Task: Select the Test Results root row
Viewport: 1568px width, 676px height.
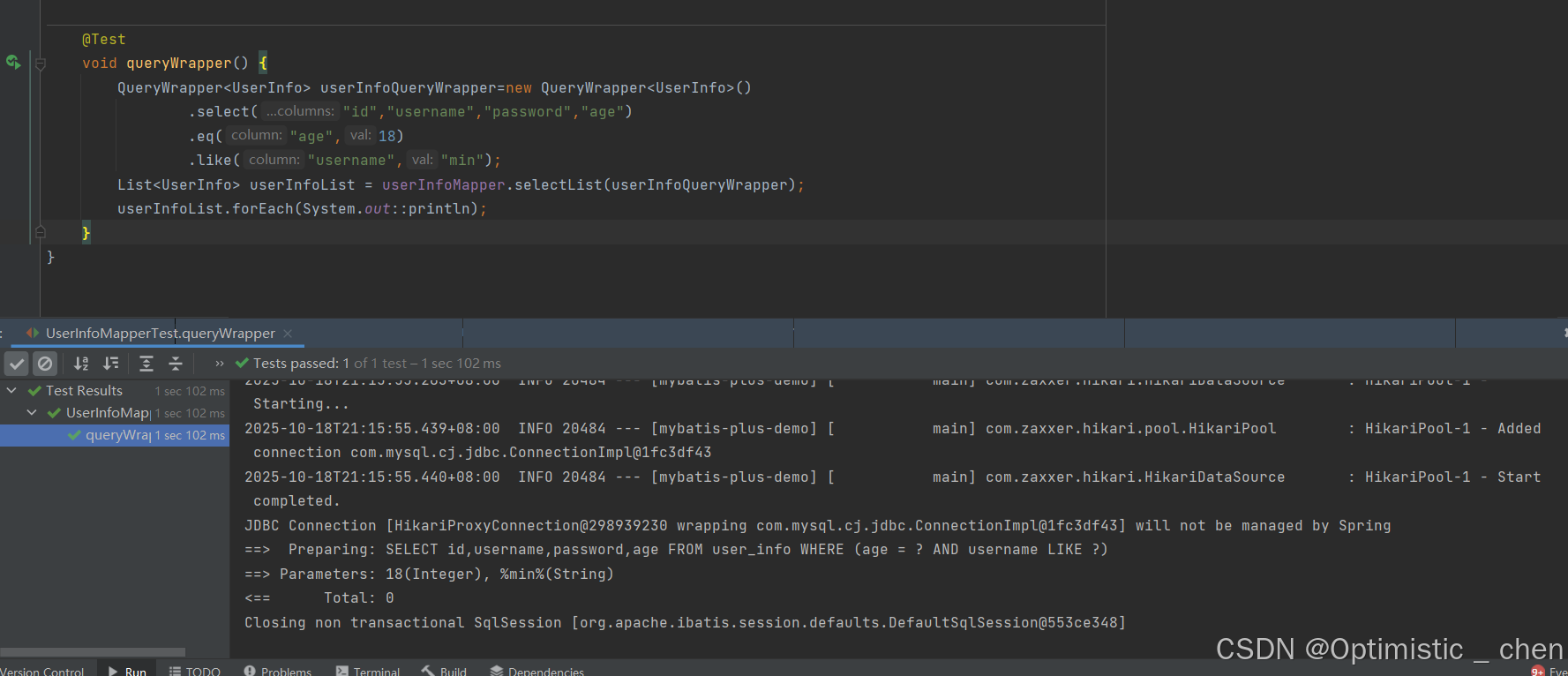Action: pyautogui.click(x=115, y=391)
